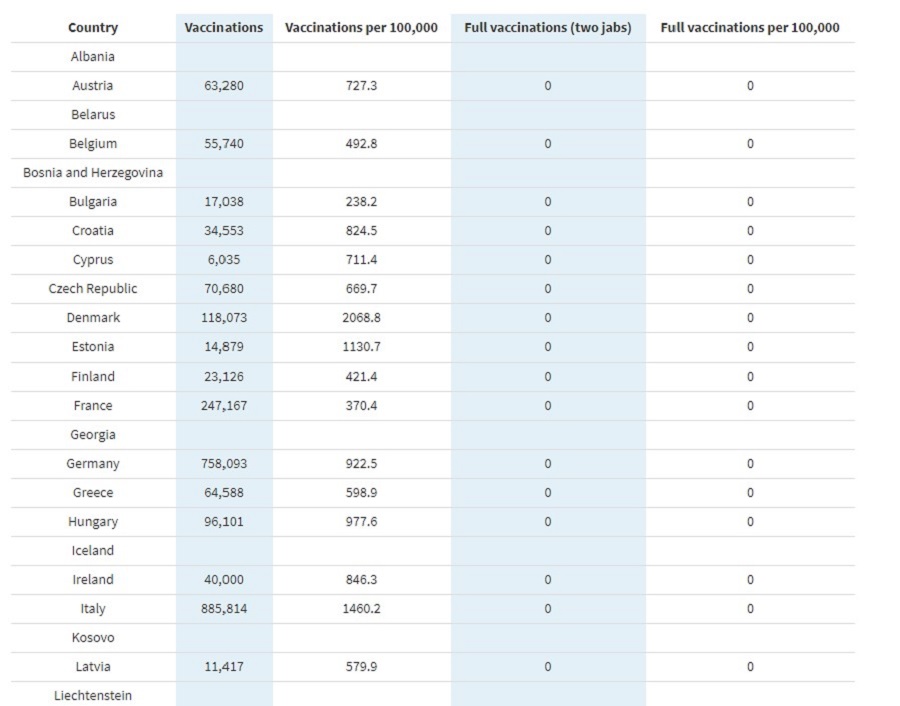The height and width of the screenshot is (706, 900).
Task: Click Austria's vaccinations value 63,280
Action: 224,86
